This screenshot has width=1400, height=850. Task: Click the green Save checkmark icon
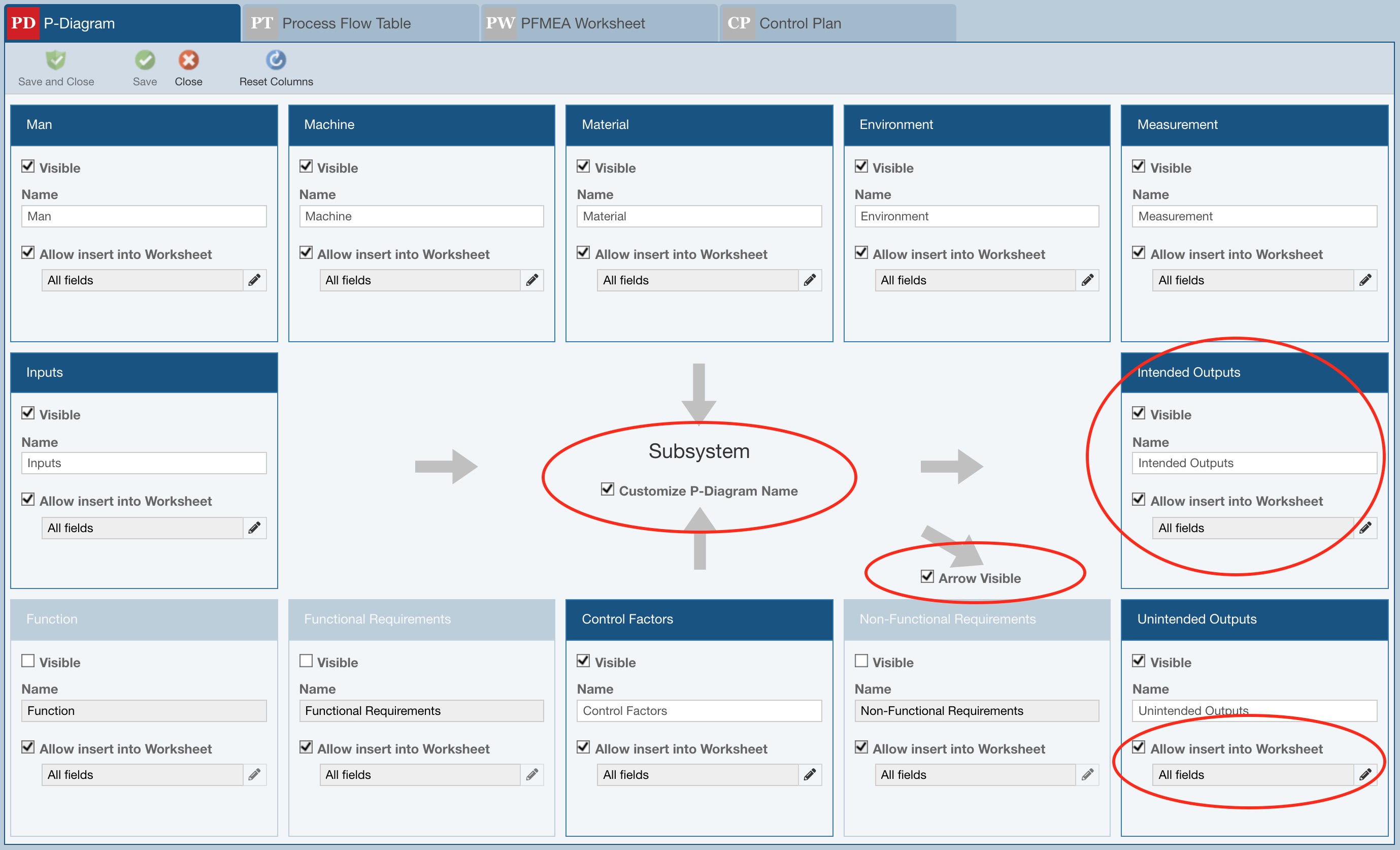click(145, 60)
